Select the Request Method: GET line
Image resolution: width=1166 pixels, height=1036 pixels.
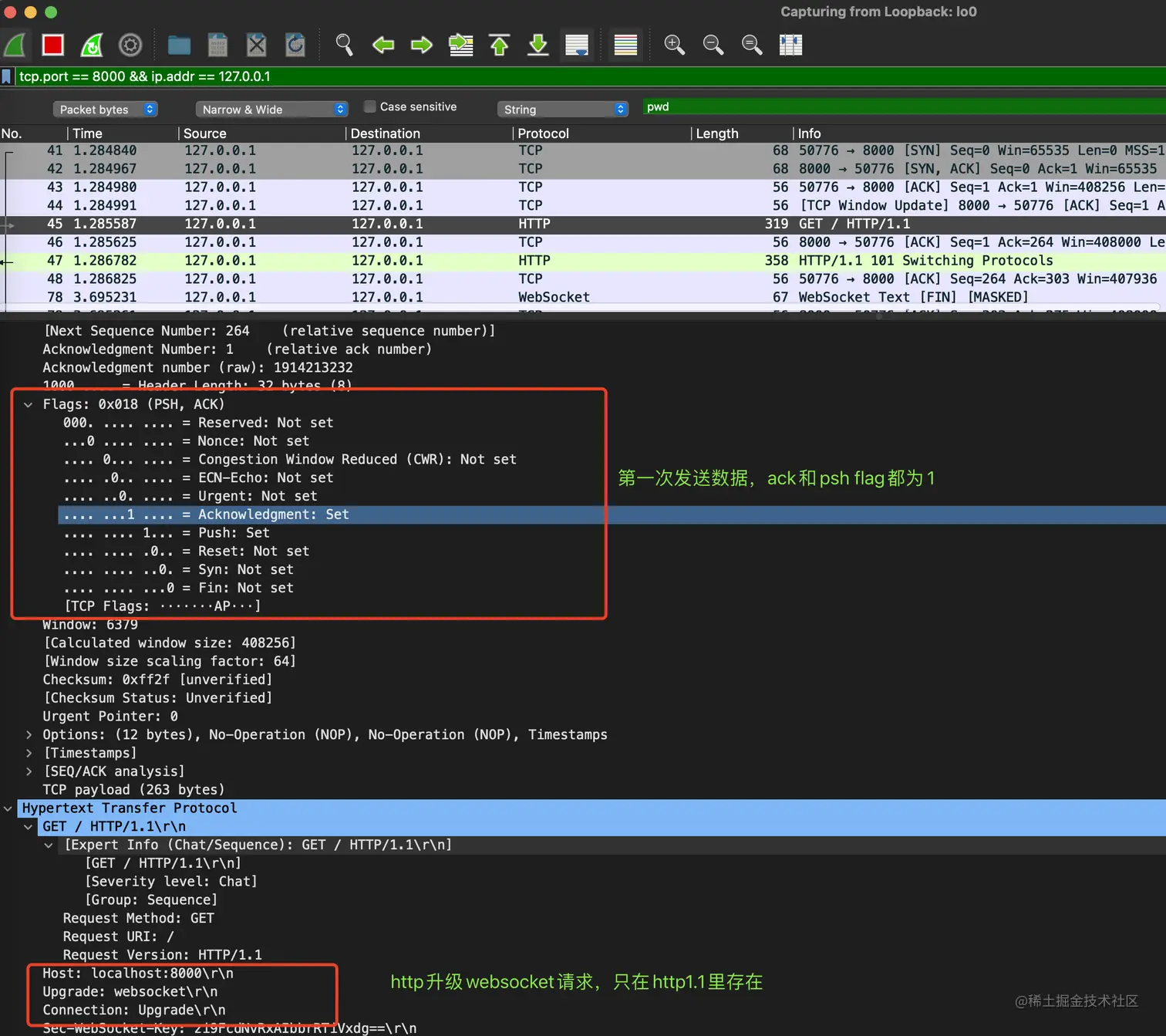[x=139, y=918]
